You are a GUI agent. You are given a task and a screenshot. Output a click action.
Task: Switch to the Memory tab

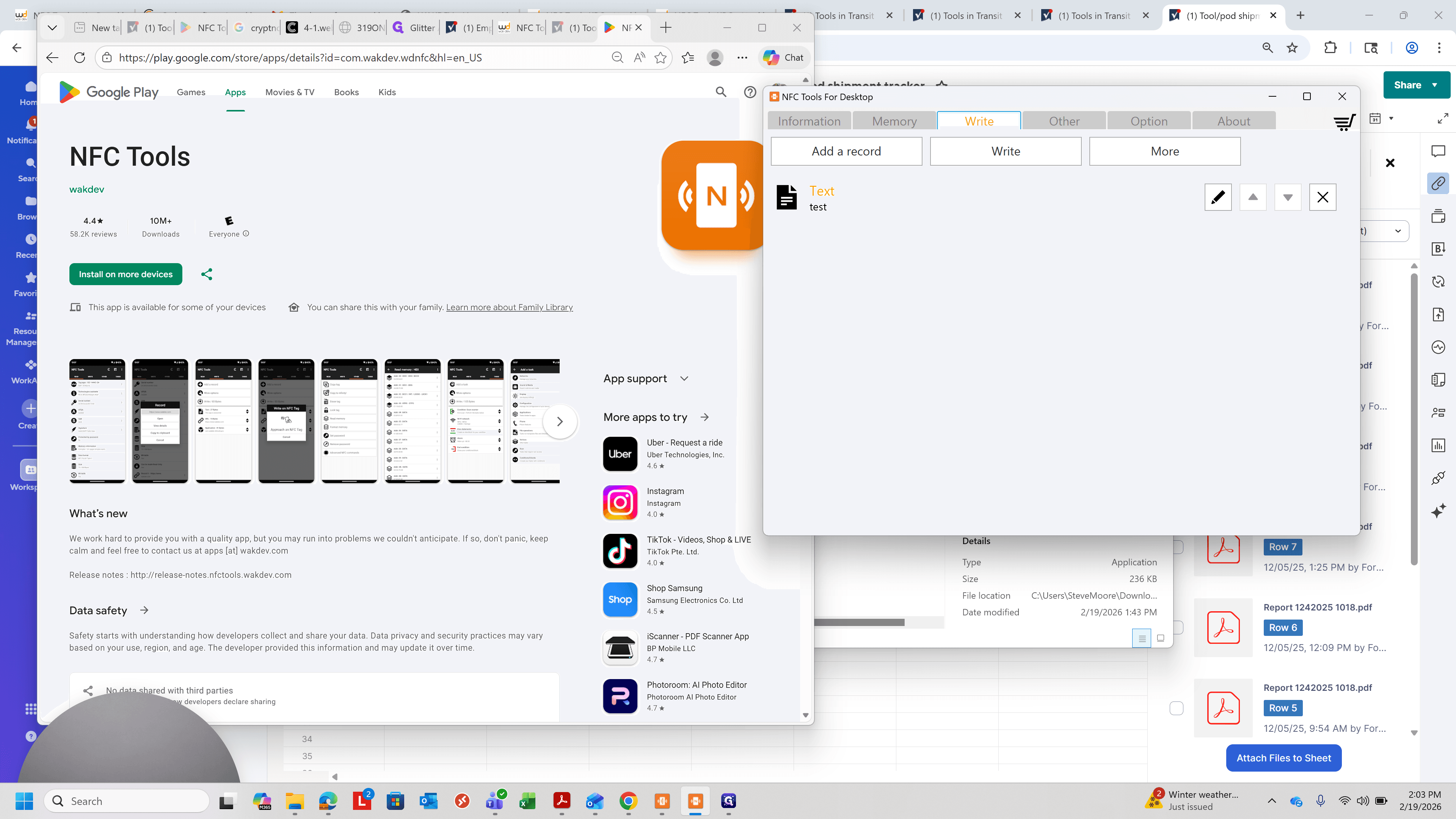(x=894, y=121)
